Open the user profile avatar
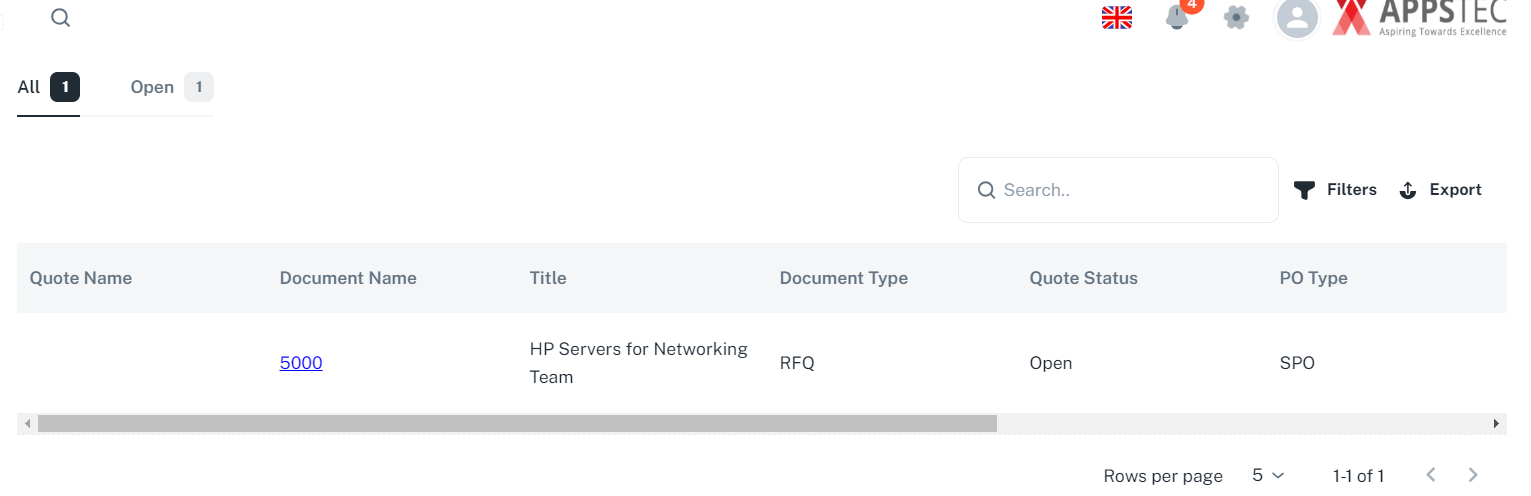1531x496 pixels. click(1297, 18)
